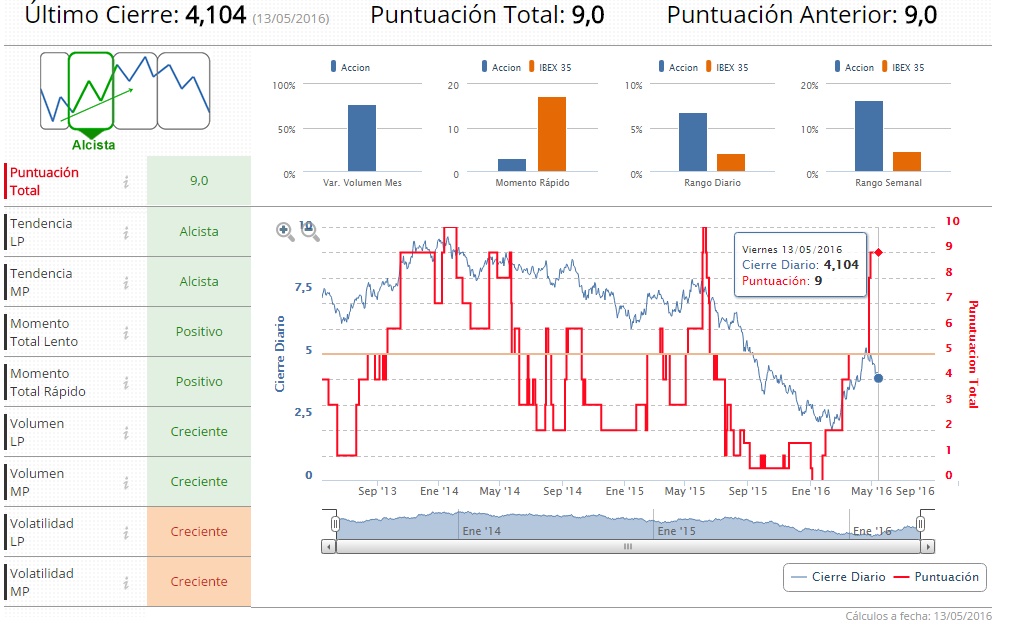Click the Momento Total Rápido Positivo value
This screenshot has height=627, width=1013.
(x=199, y=382)
